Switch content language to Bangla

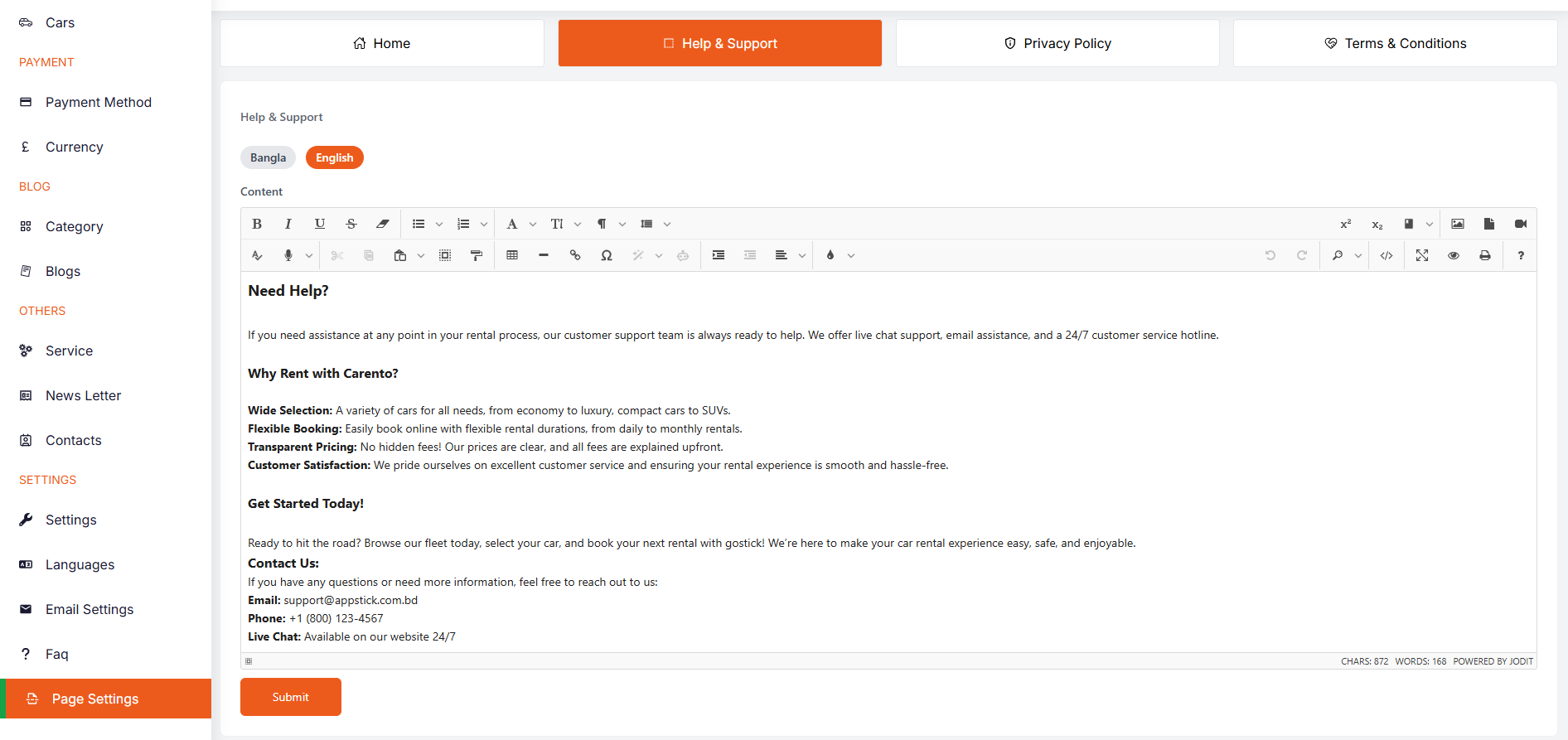tap(268, 157)
